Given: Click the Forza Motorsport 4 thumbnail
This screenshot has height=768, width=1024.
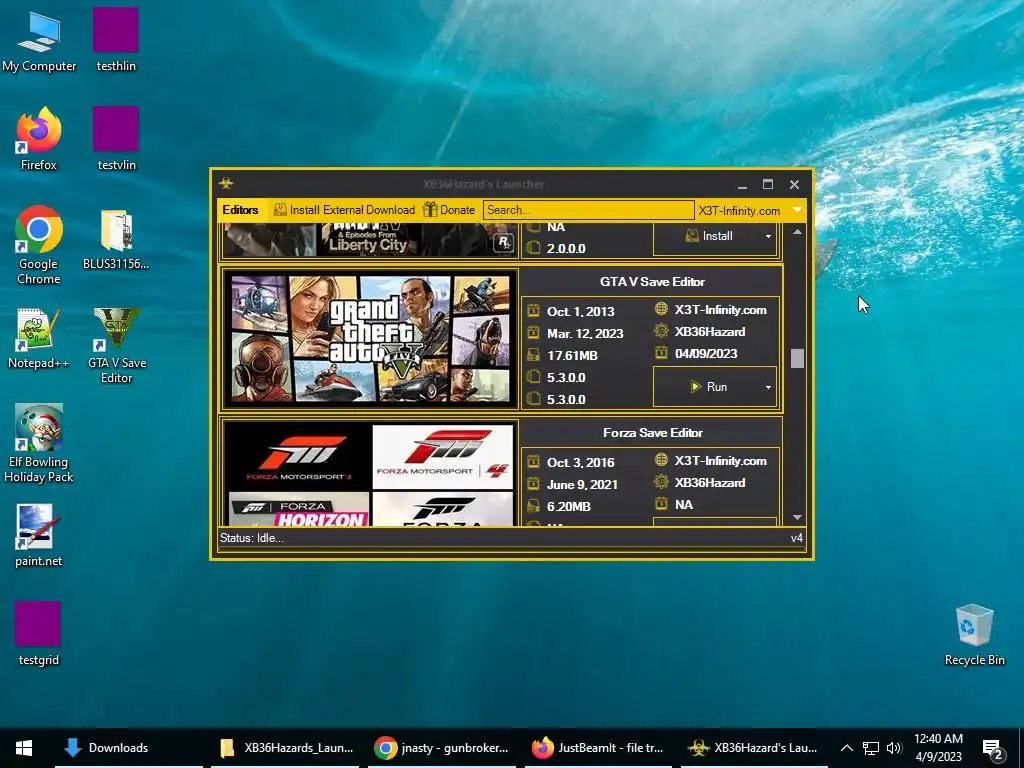Looking at the screenshot, I should pos(443,456).
